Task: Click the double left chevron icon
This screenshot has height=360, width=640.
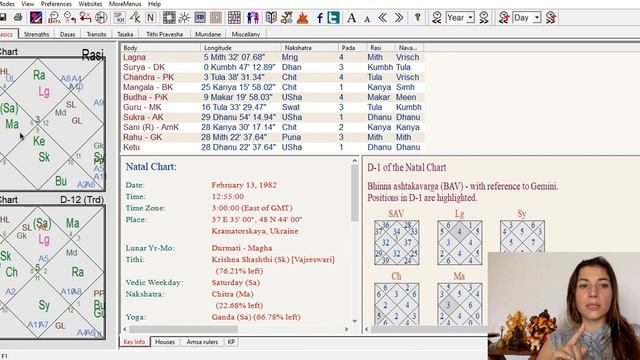Action: coord(382,18)
